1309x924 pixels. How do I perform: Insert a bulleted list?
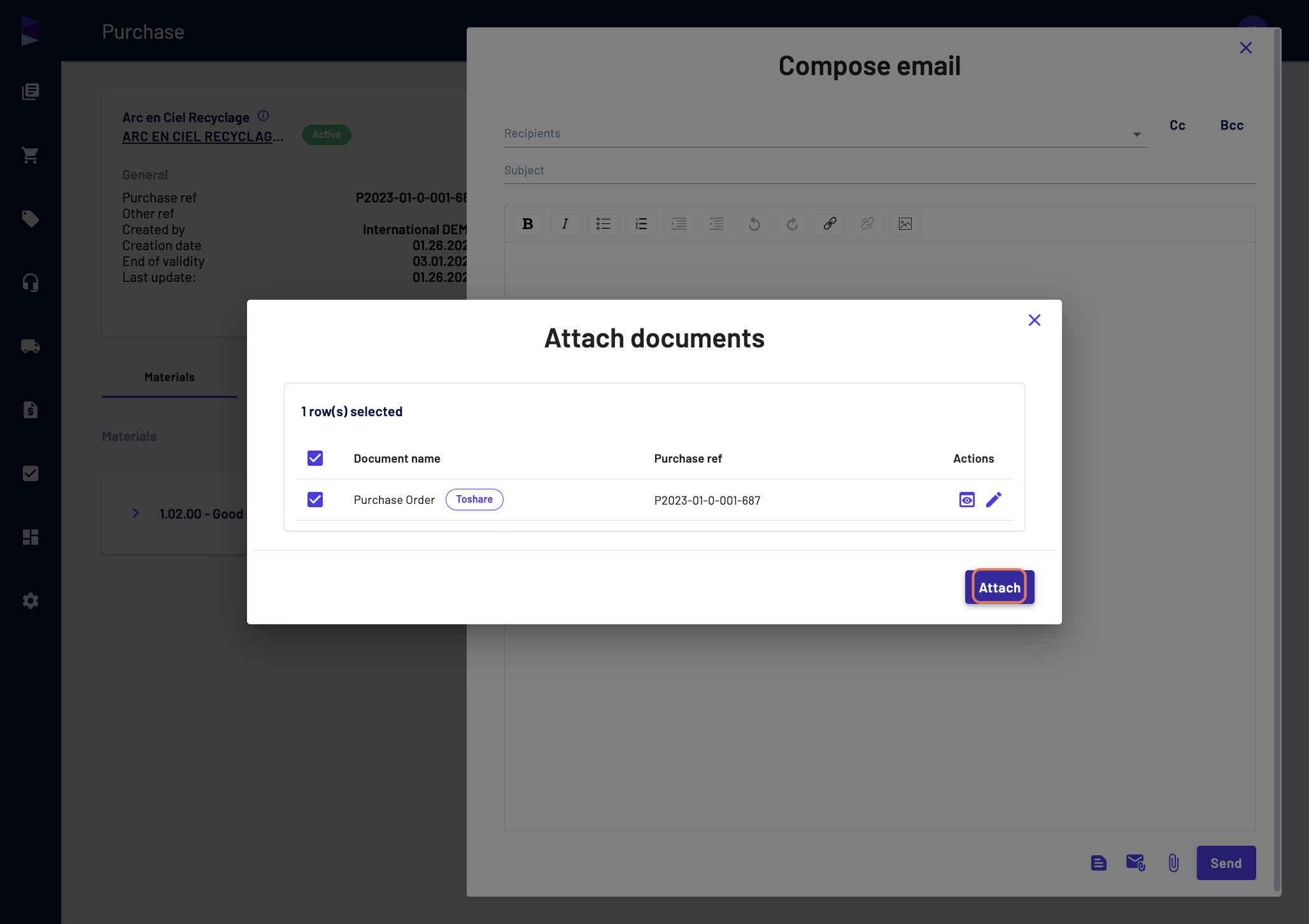click(603, 224)
